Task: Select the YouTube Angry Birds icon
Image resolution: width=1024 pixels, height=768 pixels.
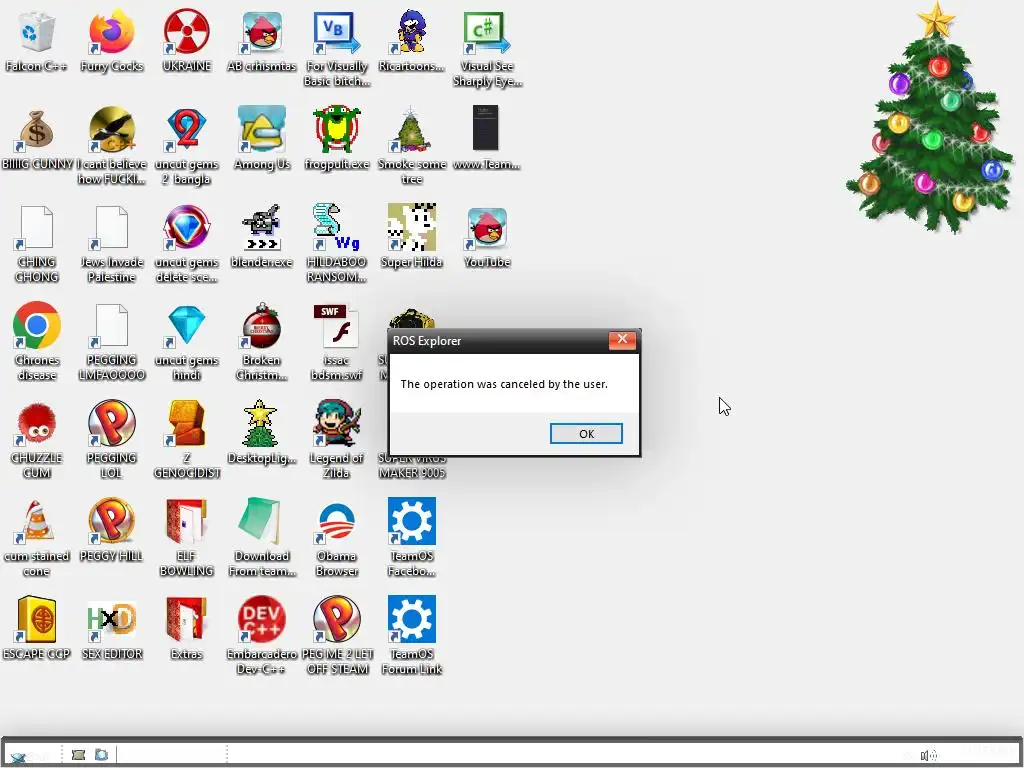Action: click(x=487, y=229)
